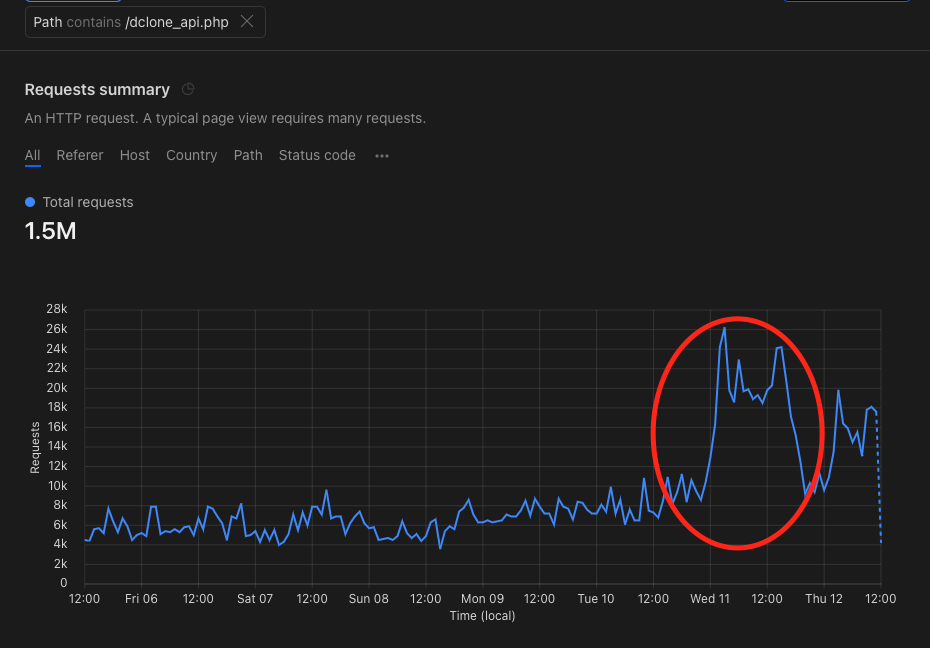
Task: Switch to the Referer tab
Action: pos(79,155)
